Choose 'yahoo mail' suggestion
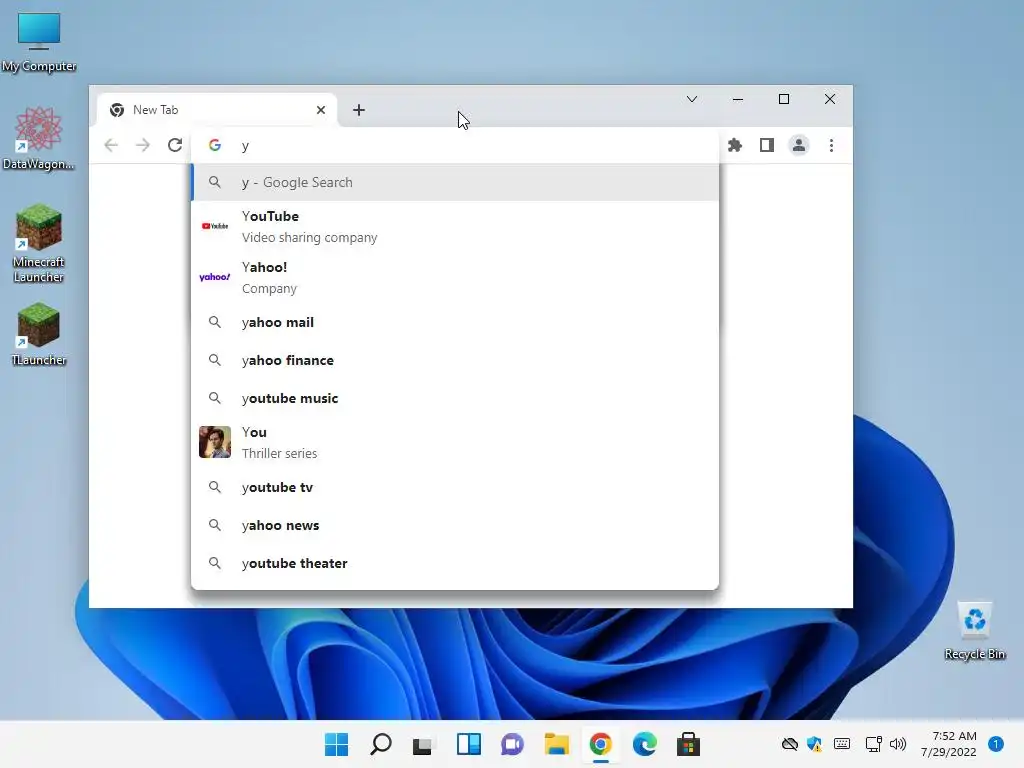This screenshot has width=1024, height=768. (455, 322)
